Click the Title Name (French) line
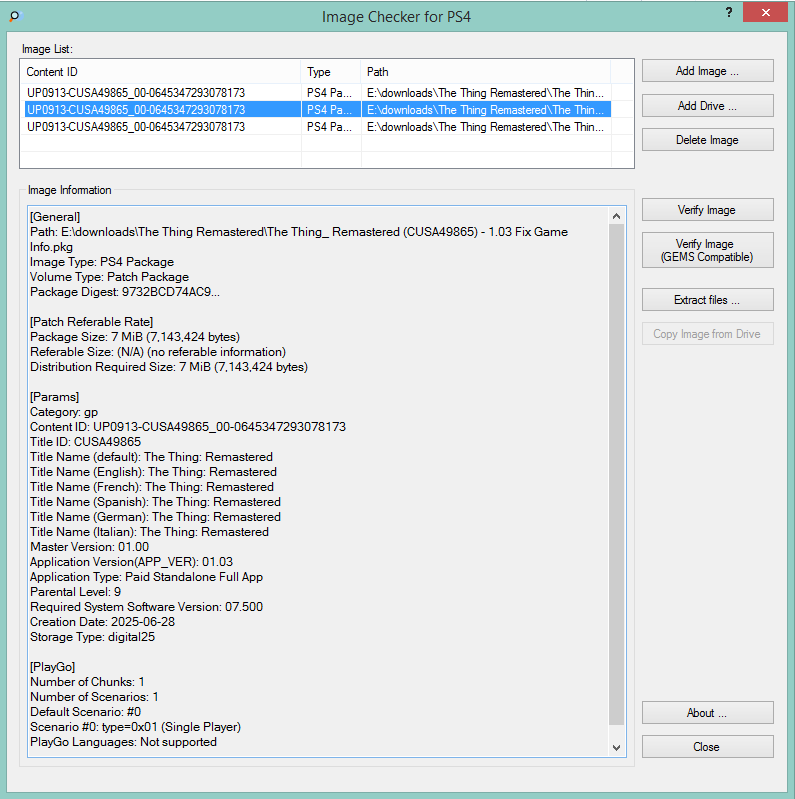Image resolution: width=795 pixels, height=799 pixels. 152,487
